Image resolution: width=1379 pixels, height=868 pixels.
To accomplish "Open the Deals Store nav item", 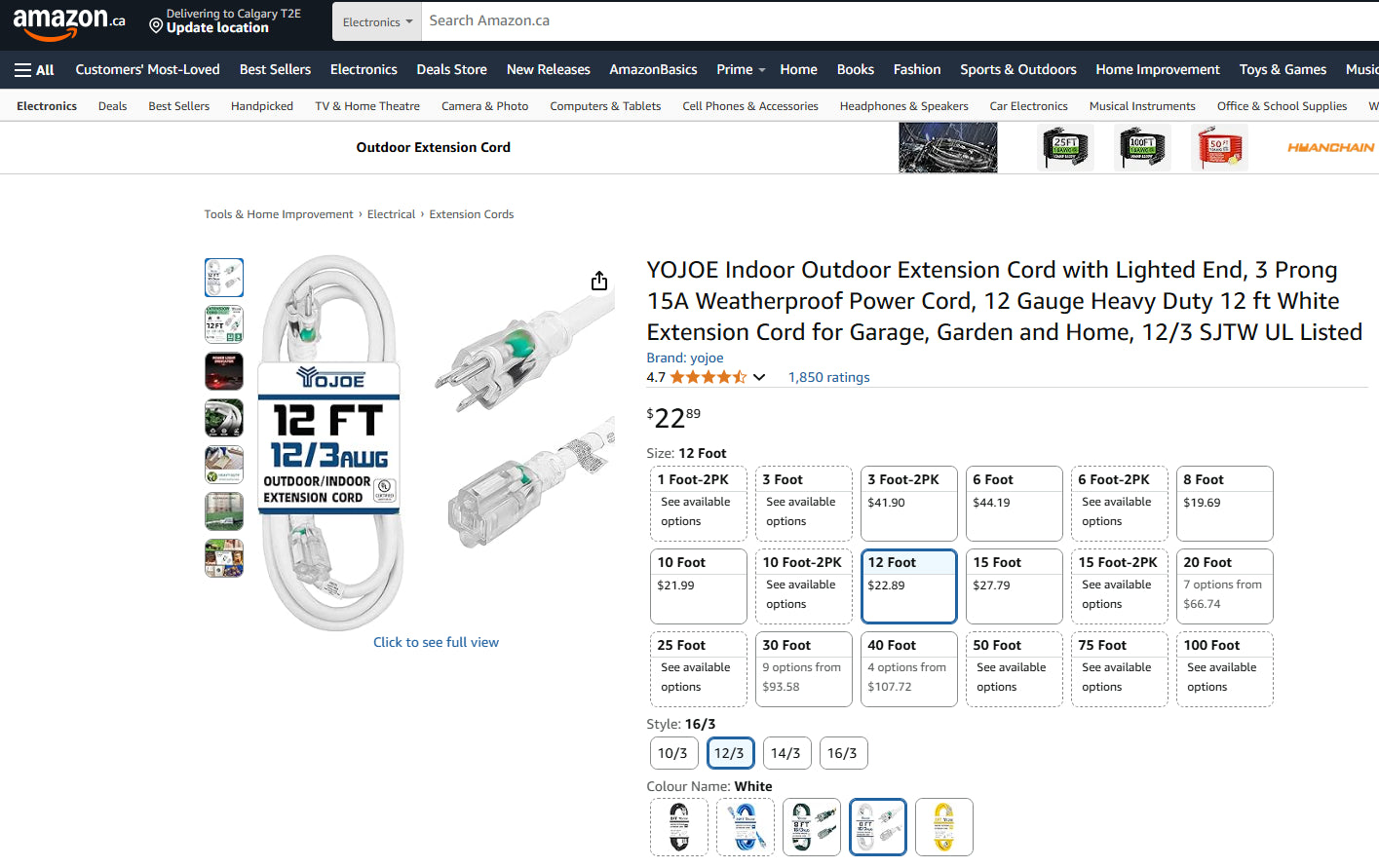I will 451,70.
